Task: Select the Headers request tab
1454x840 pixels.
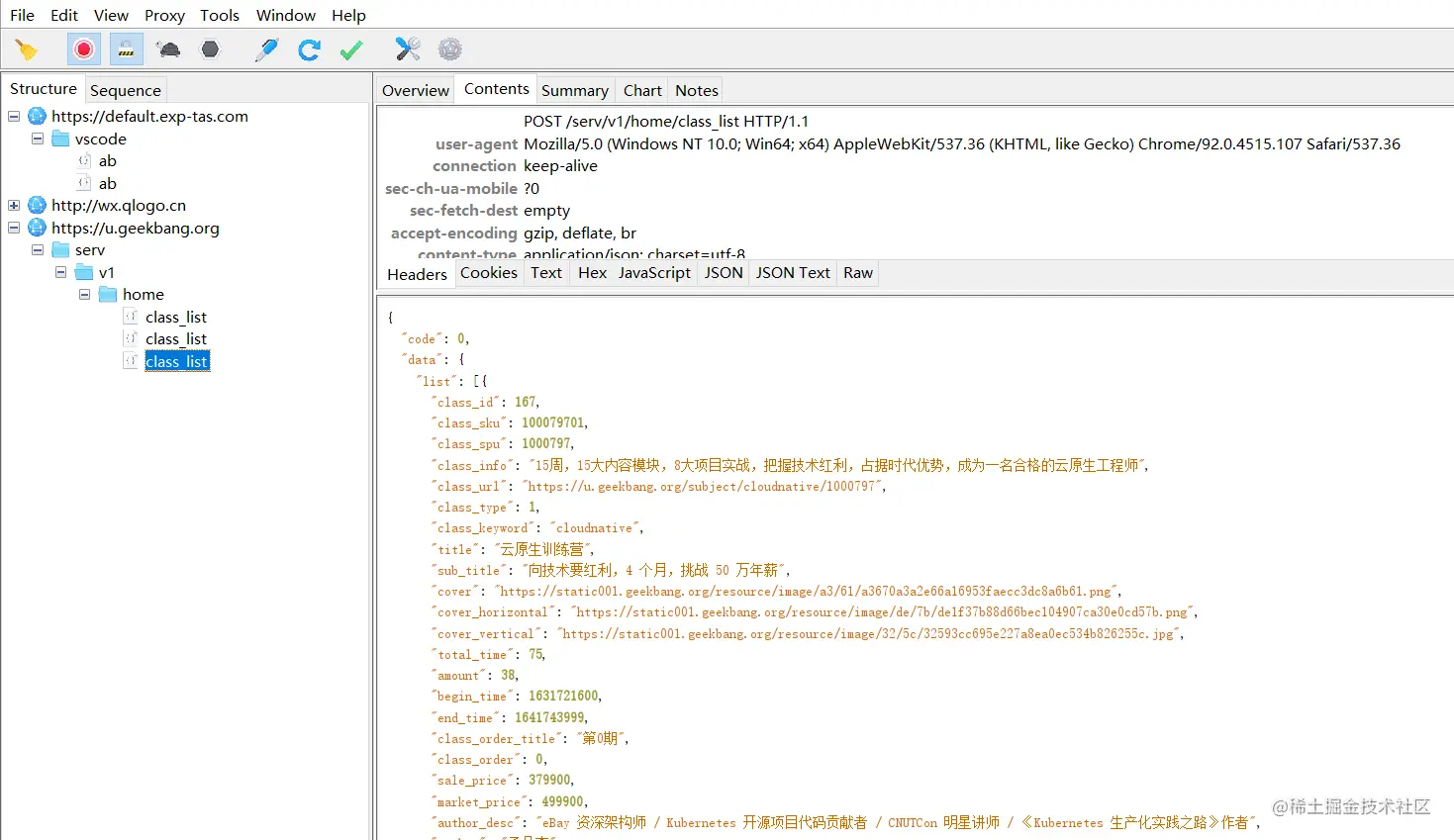Action: [x=418, y=274]
